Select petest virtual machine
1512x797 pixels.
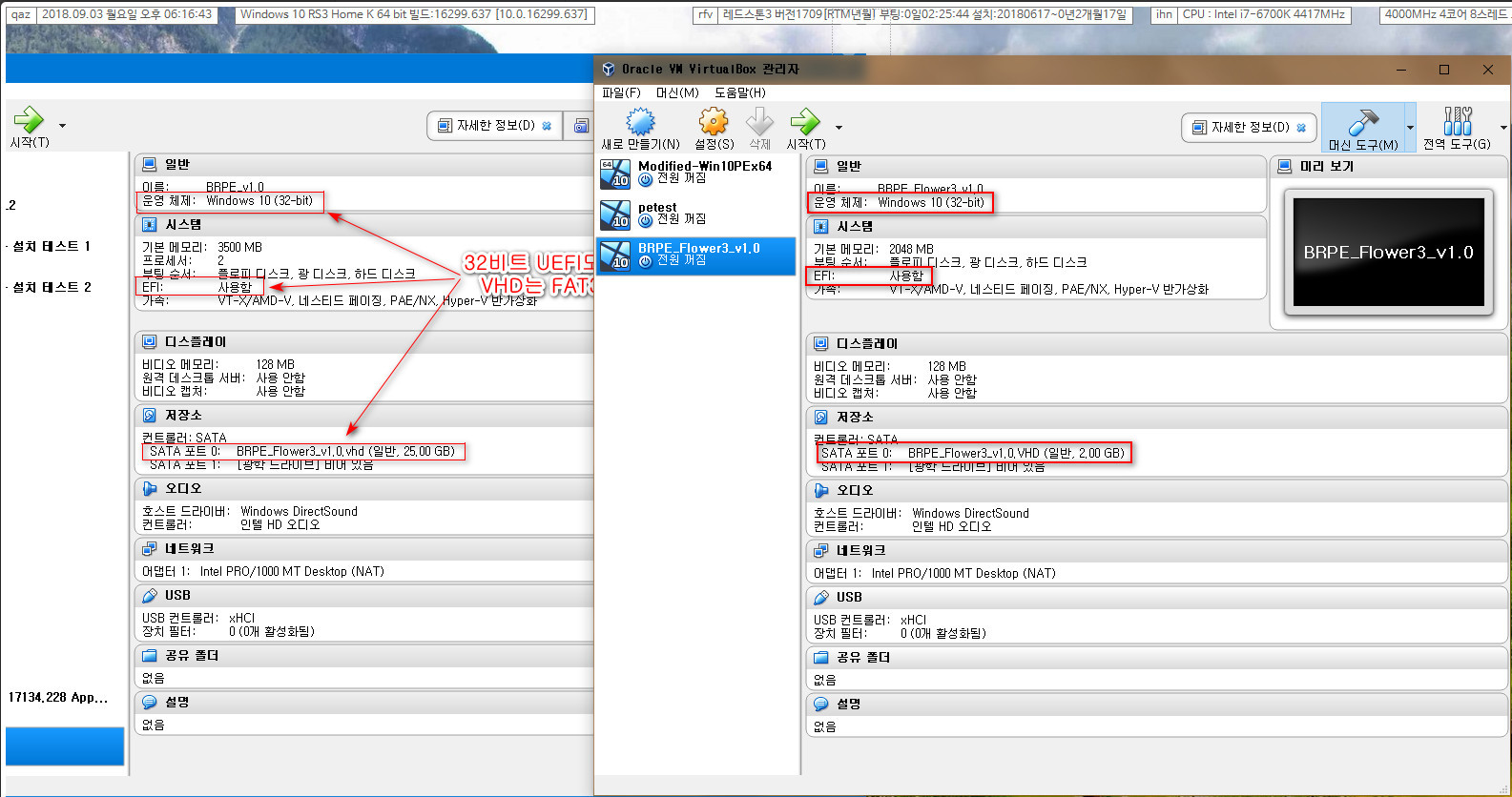tap(696, 215)
